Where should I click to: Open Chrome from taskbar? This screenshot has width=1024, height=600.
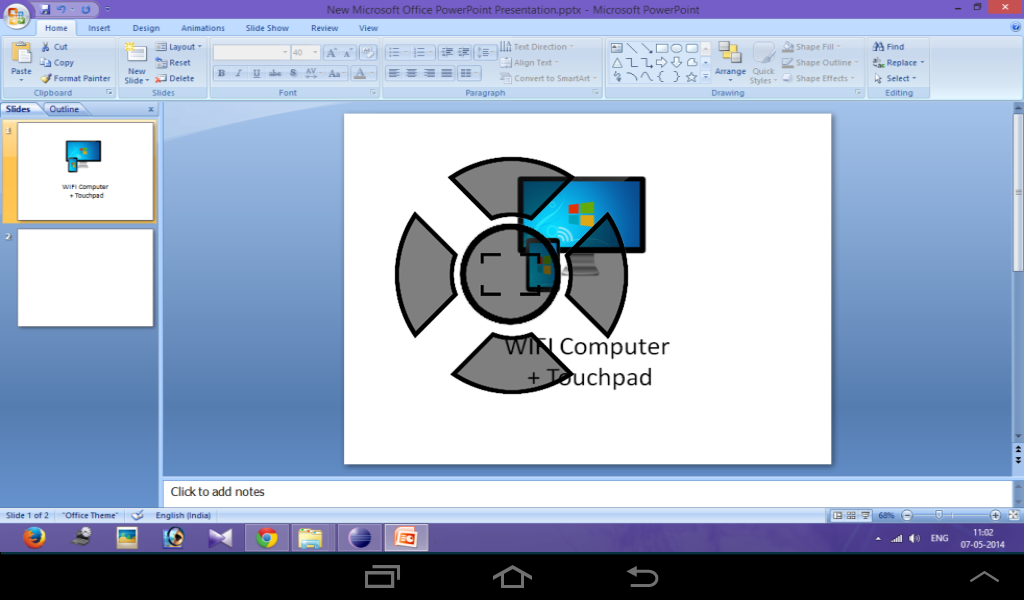[266, 538]
